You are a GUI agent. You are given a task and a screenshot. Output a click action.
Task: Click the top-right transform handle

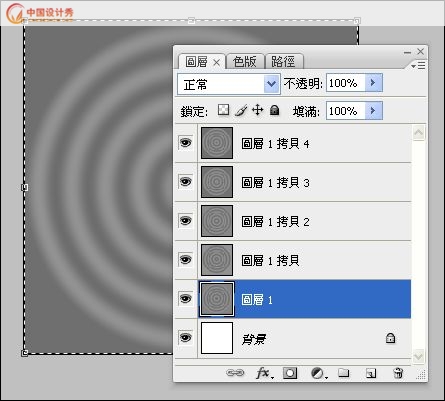coord(357,21)
